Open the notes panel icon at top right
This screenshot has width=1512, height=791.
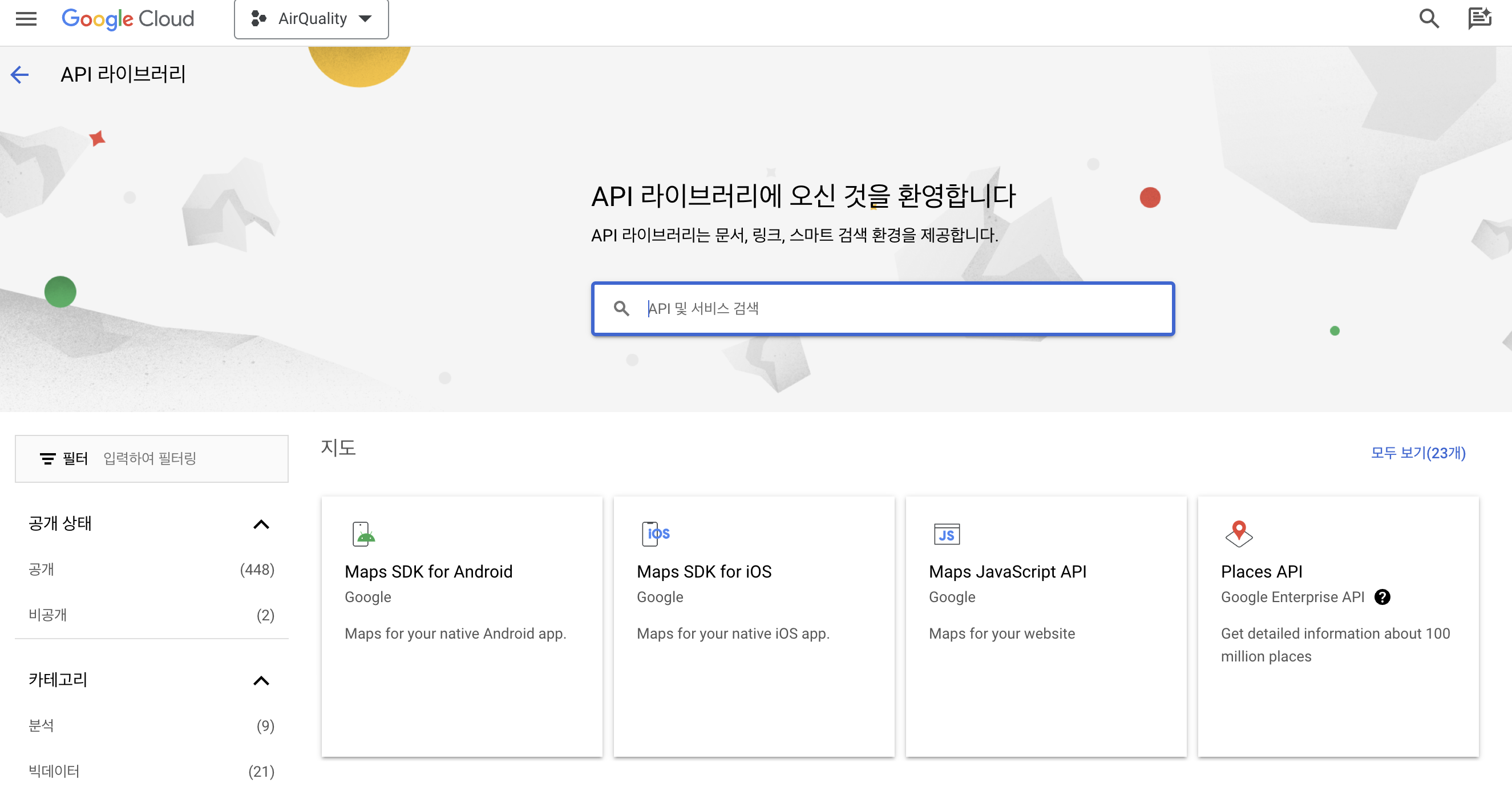point(1479,19)
